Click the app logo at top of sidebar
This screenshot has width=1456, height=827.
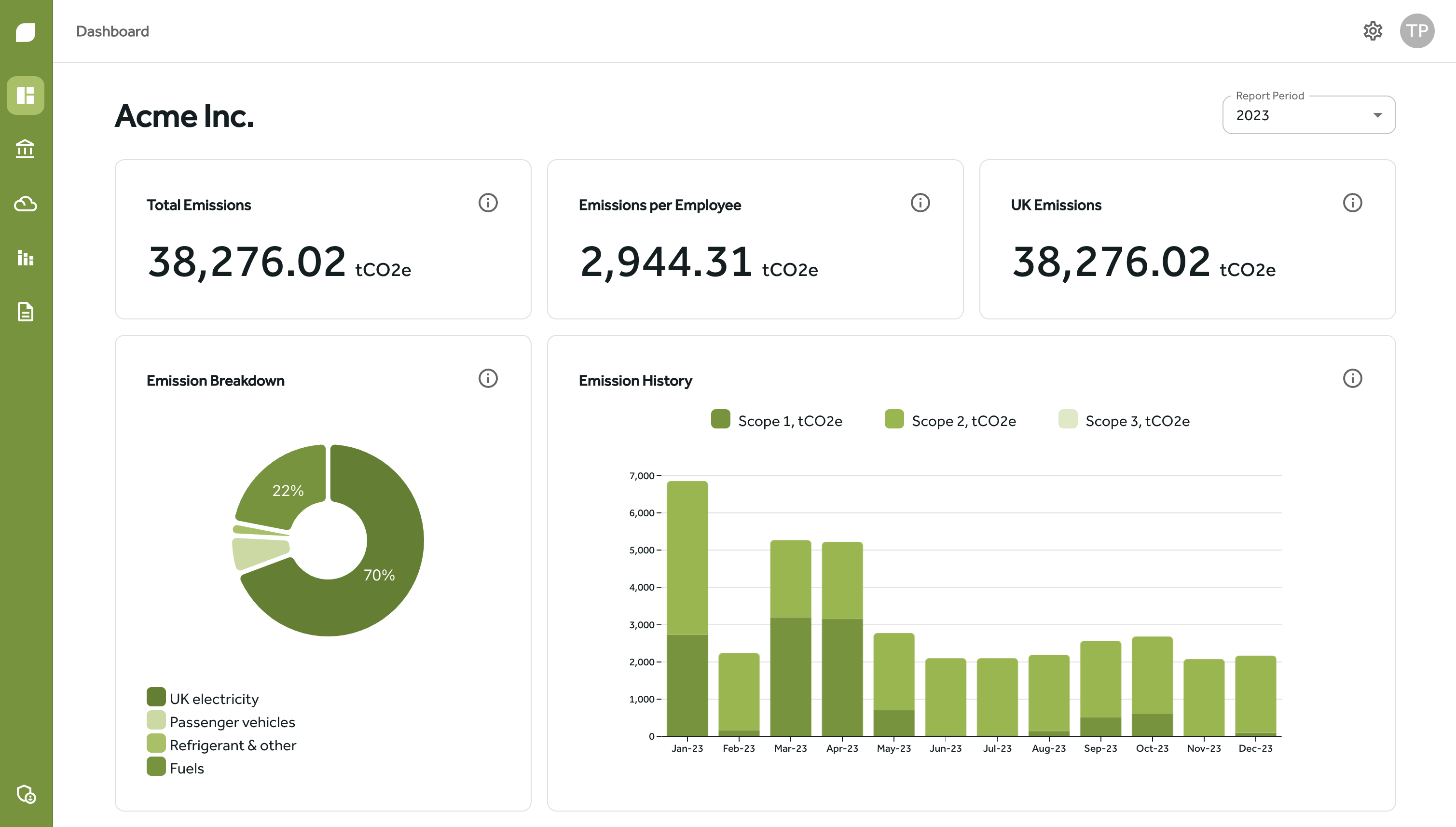(x=26, y=32)
